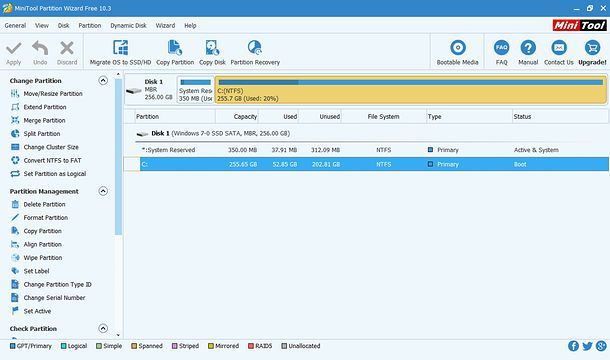
Task: Sort by Type column header
Action: click(469, 116)
